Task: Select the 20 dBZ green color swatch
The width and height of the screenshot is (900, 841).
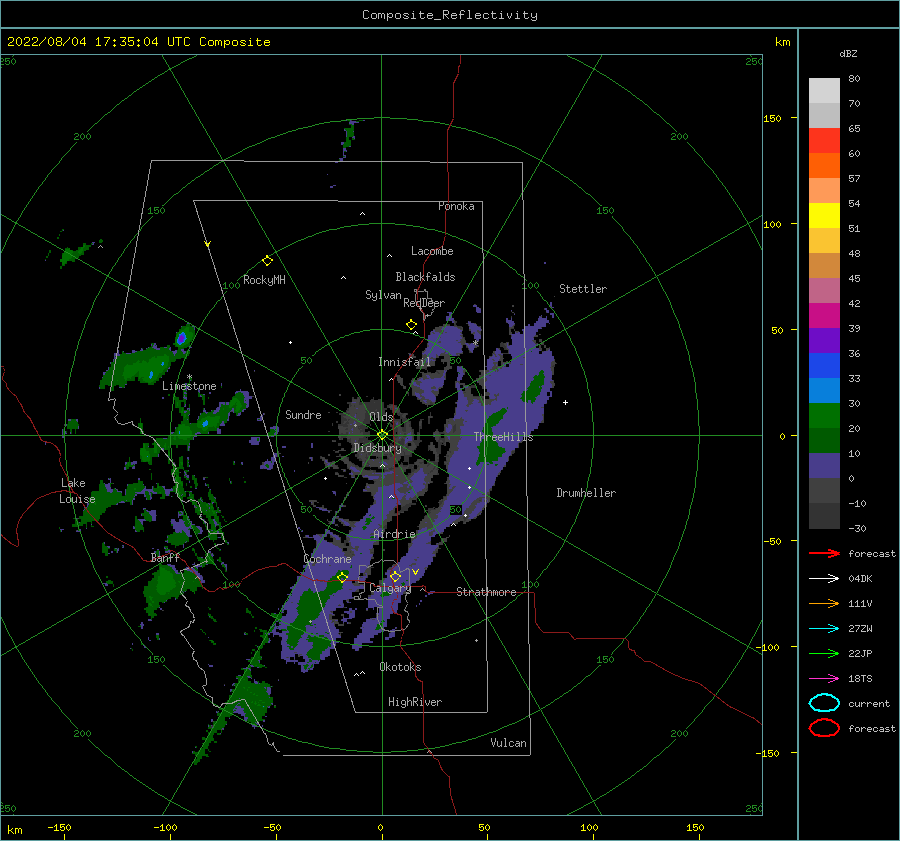Action: click(824, 440)
